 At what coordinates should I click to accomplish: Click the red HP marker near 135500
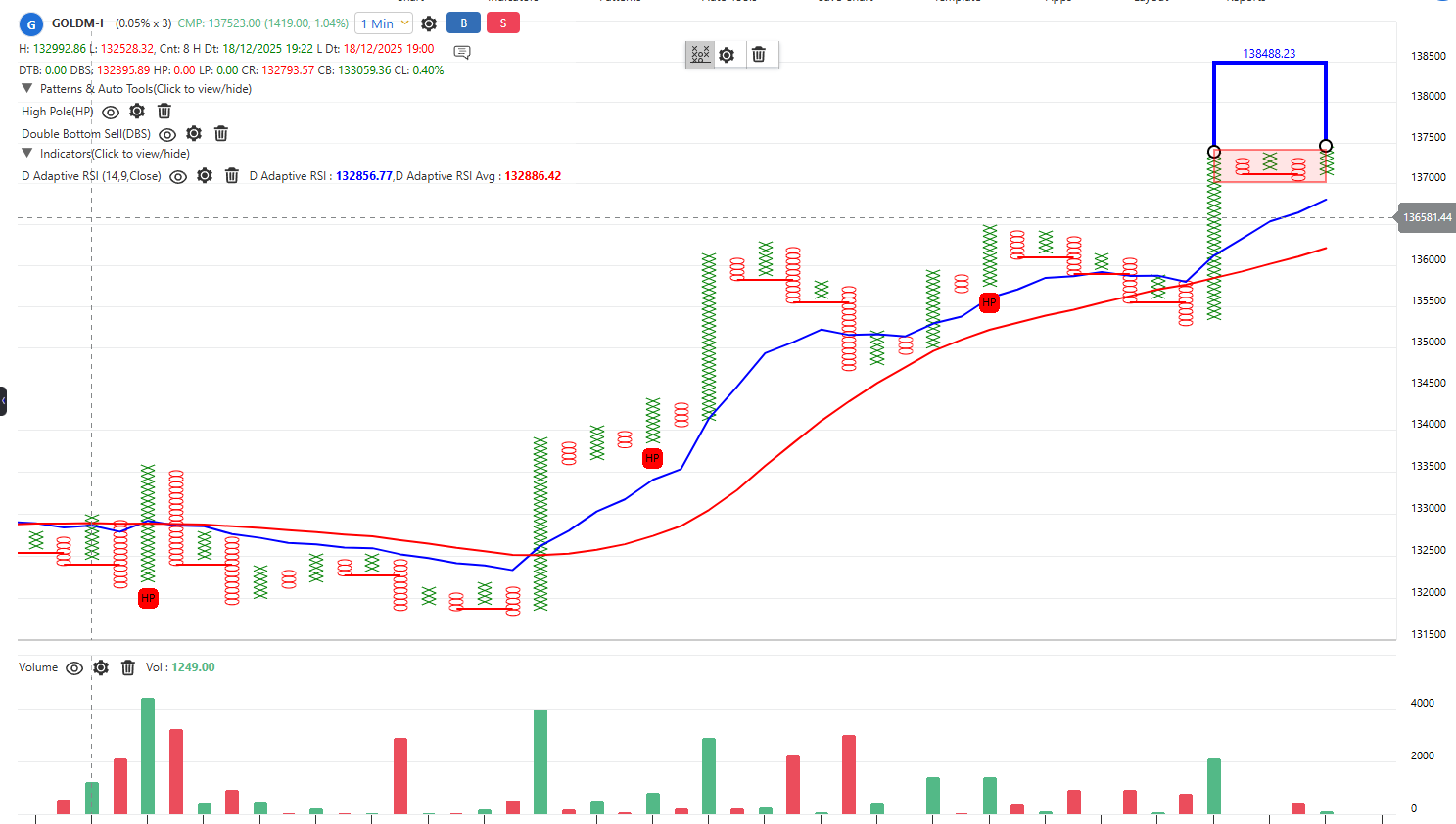(x=989, y=302)
